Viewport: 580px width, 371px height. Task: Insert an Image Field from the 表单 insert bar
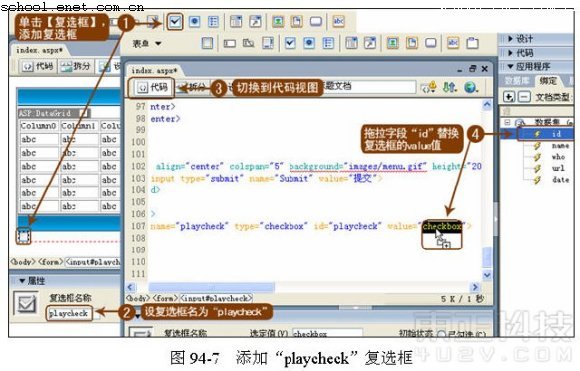(392, 43)
